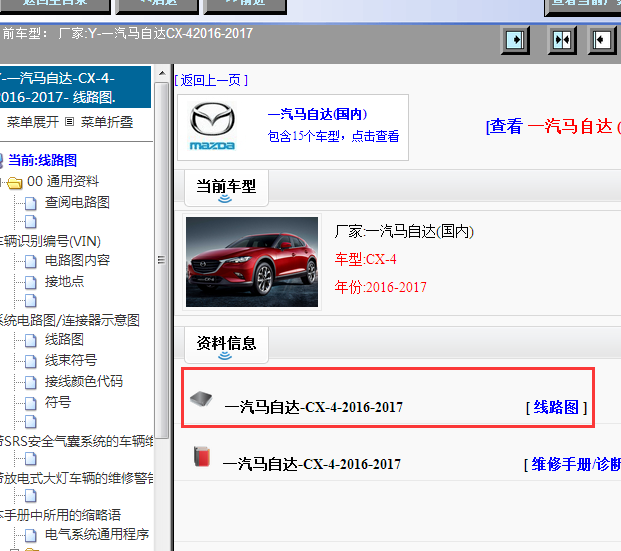Open 接地点 tree item
This screenshot has width=621, height=551.
click(65, 282)
